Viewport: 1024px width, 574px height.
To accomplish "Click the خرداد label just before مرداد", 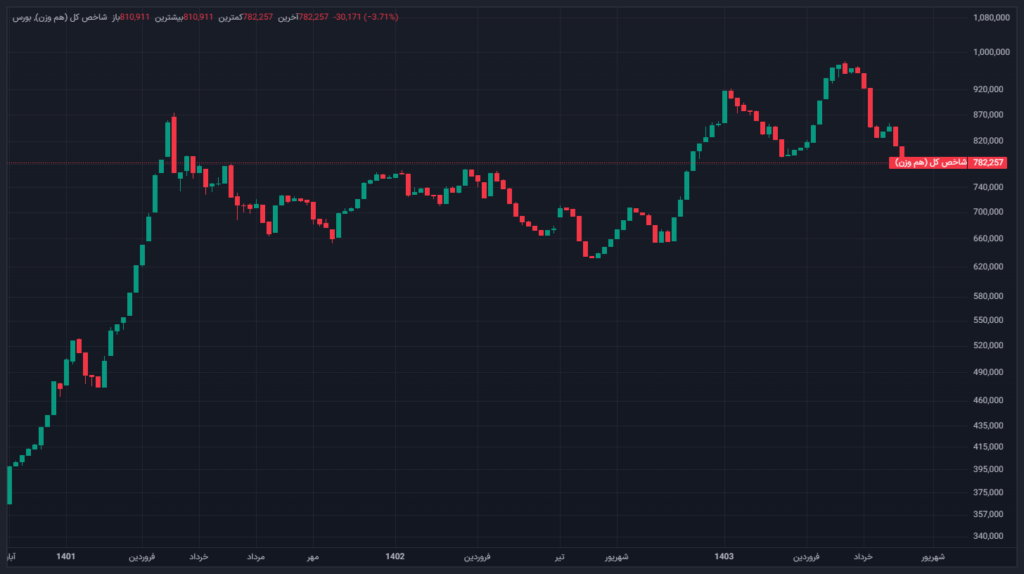I will pyautogui.click(x=199, y=557).
